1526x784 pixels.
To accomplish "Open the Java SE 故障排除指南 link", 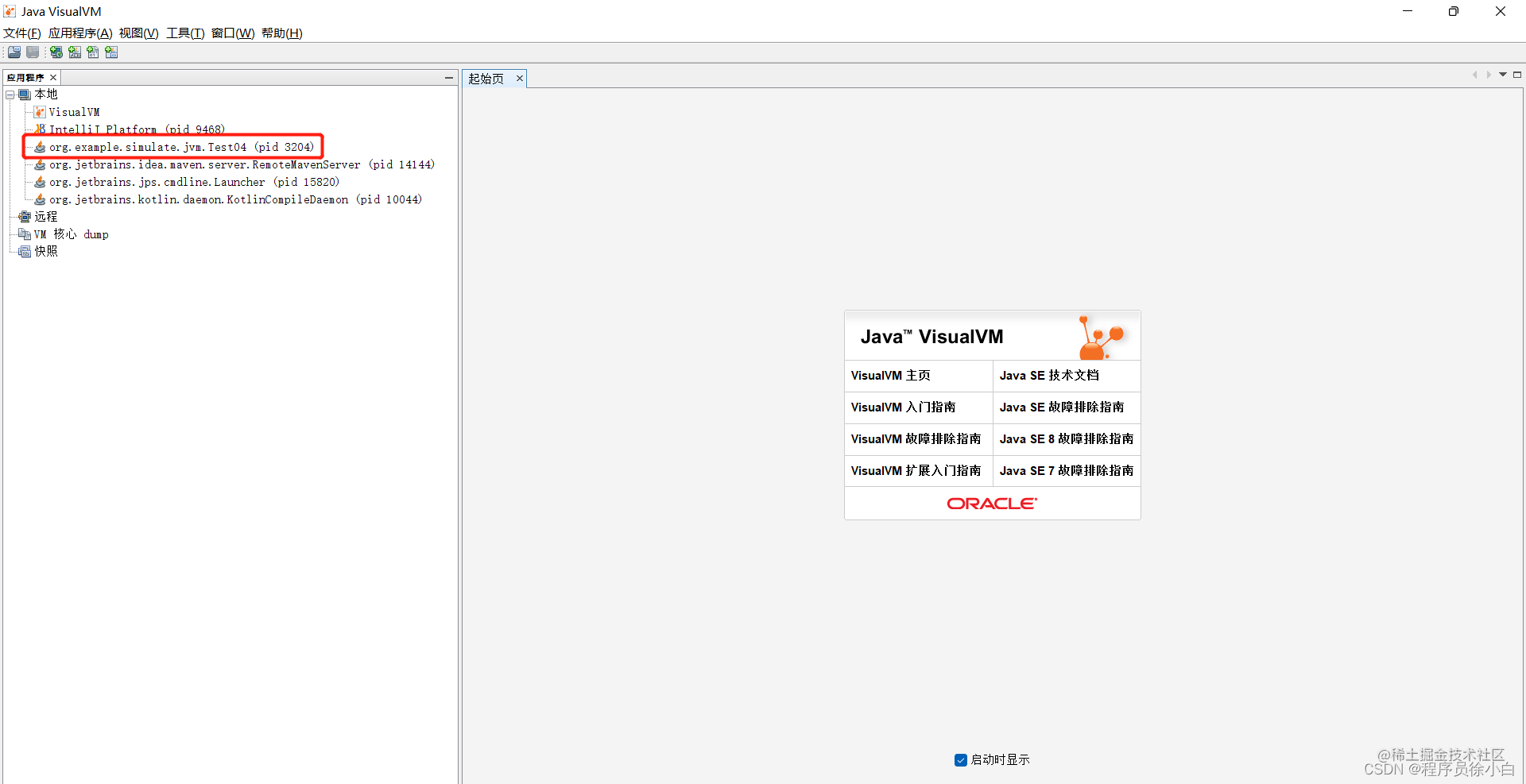I will (1062, 407).
